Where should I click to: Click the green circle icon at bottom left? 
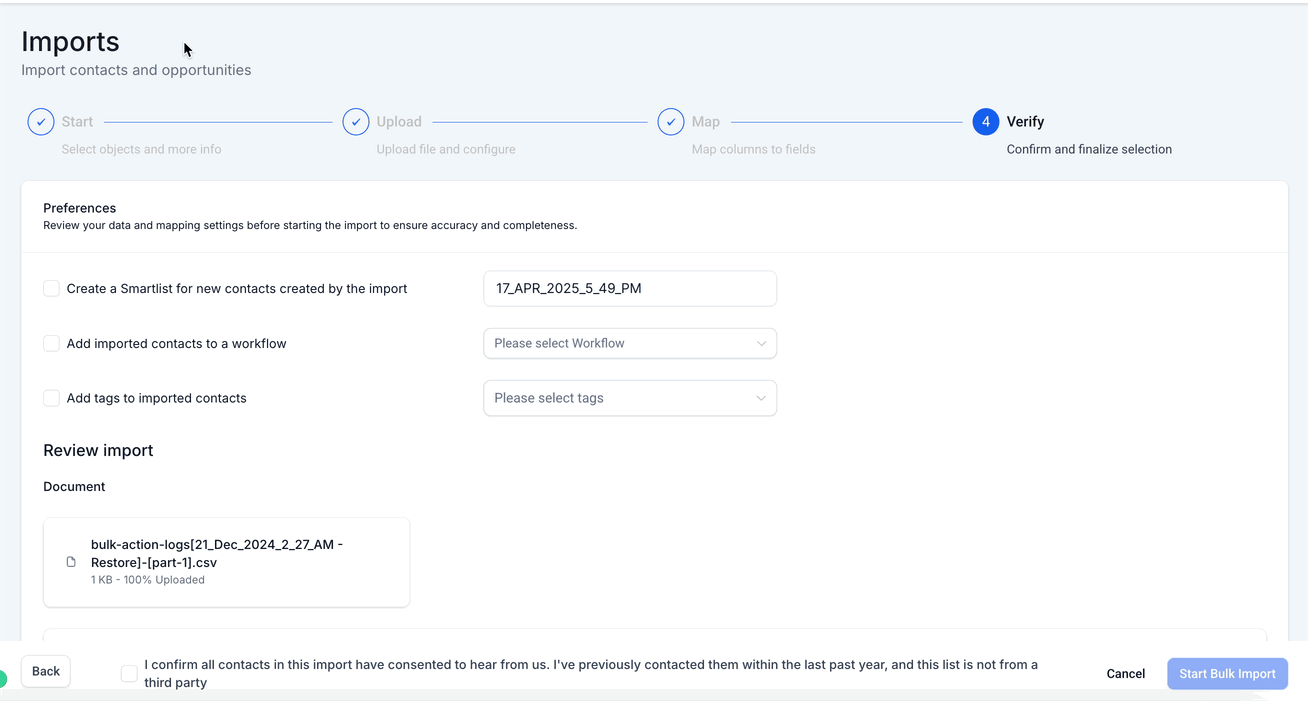pyautogui.click(x=3, y=680)
